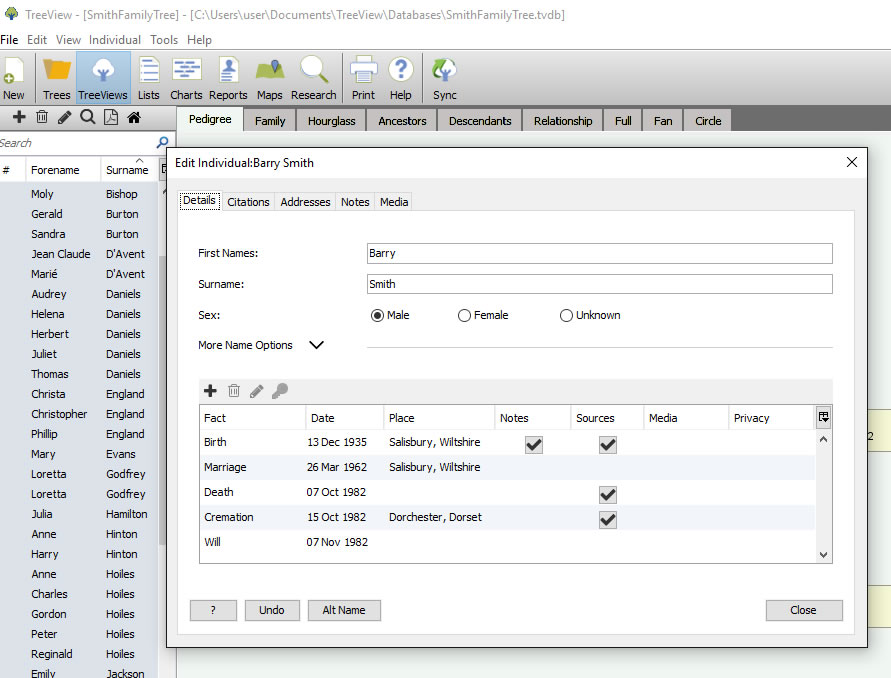
Task: Switch to the Addresses tab
Action: pyautogui.click(x=305, y=202)
